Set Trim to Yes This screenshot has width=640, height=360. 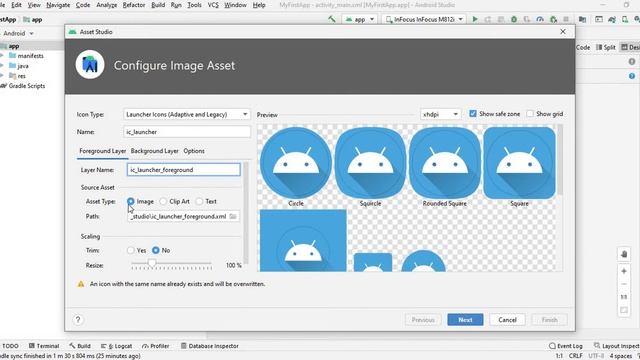[131, 250]
